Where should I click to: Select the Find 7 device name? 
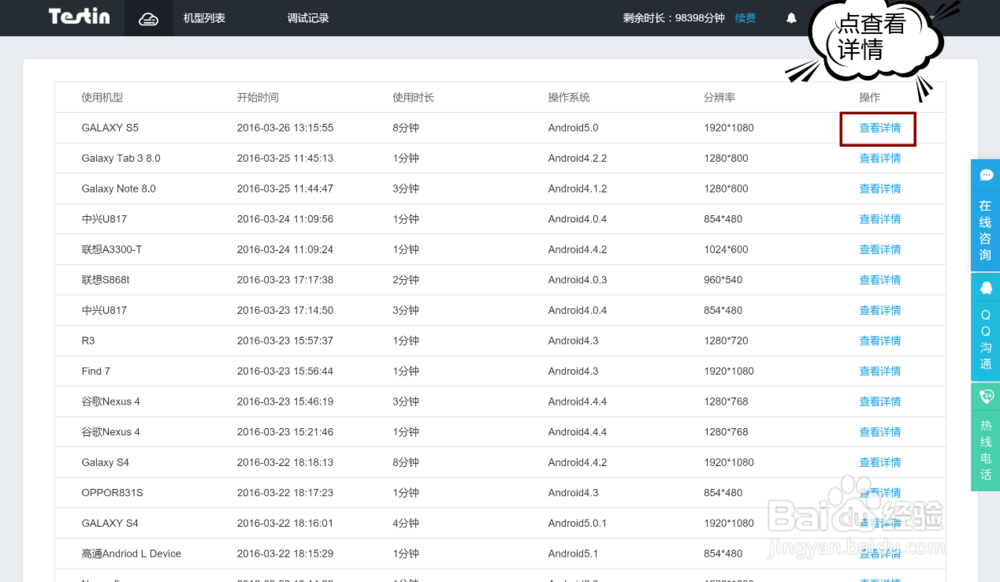96,371
